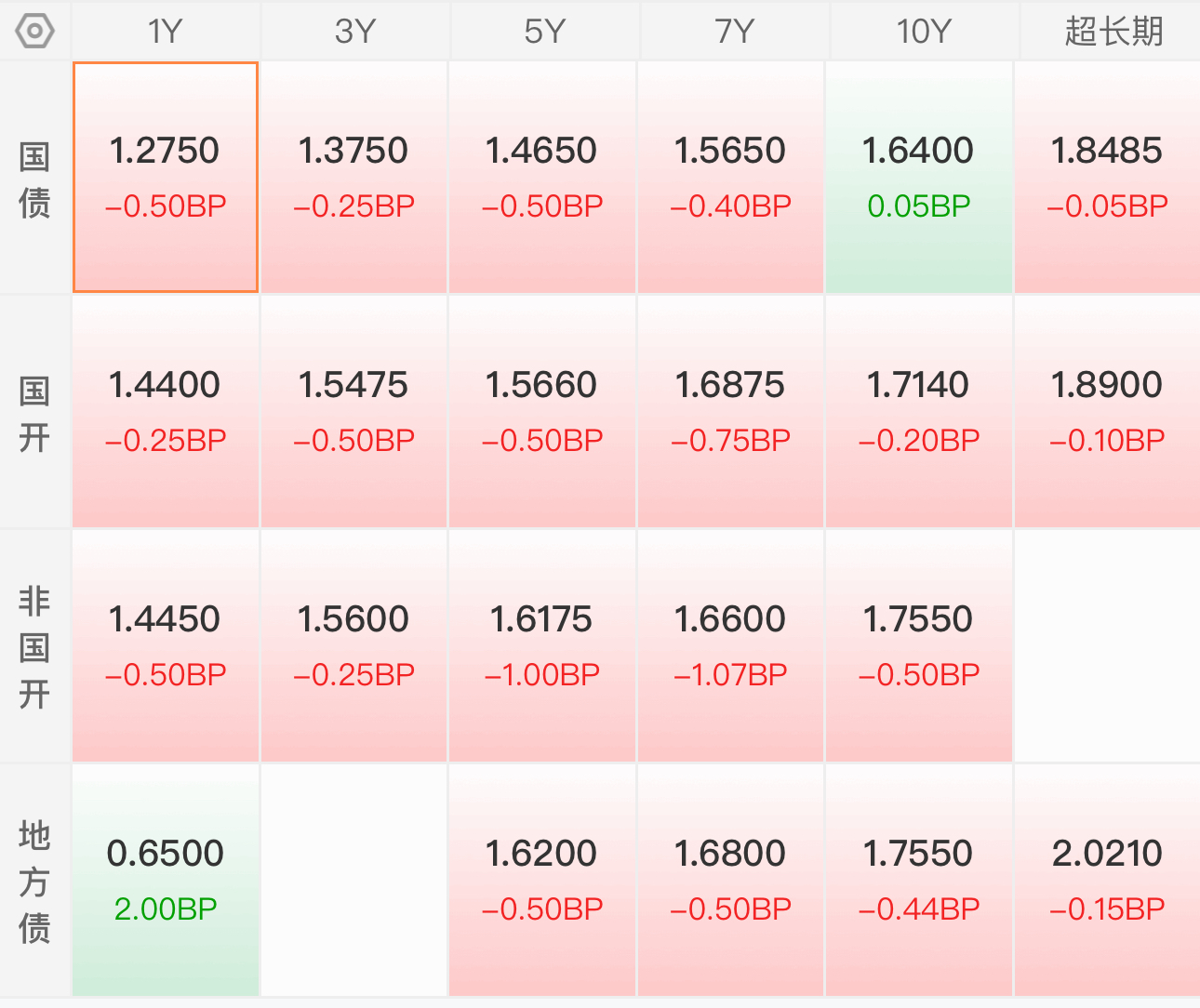The height and width of the screenshot is (1008, 1200).
Task: Select the 国债 row label
Action: point(34,179)
